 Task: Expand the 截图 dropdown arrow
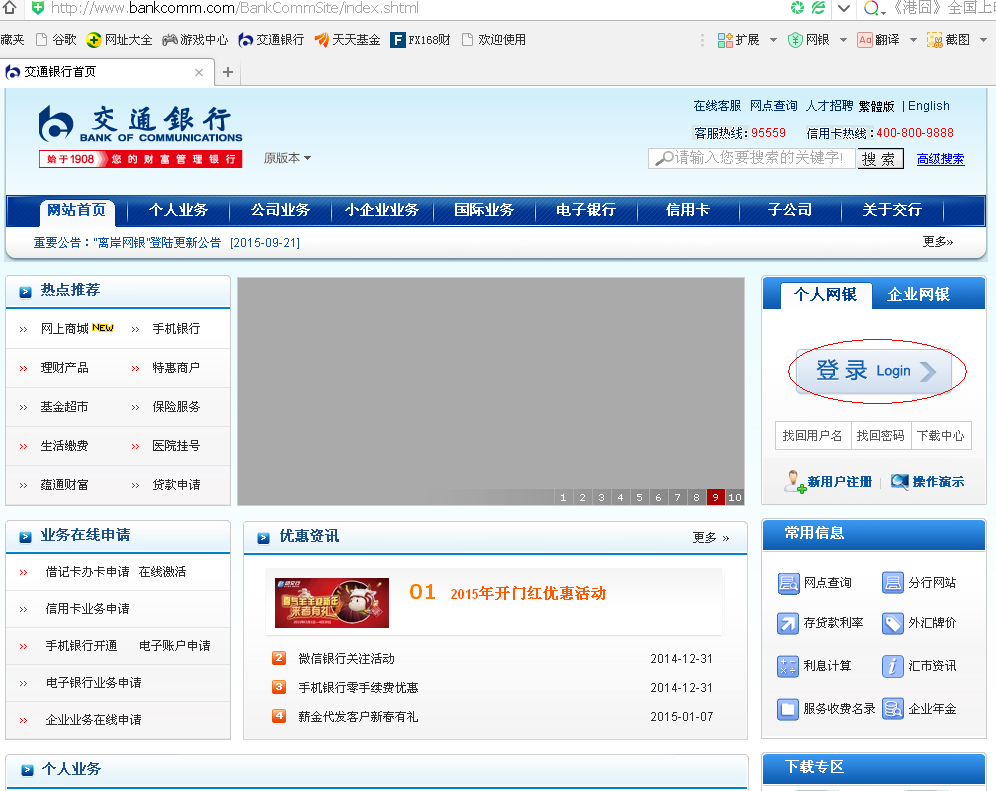983,40
